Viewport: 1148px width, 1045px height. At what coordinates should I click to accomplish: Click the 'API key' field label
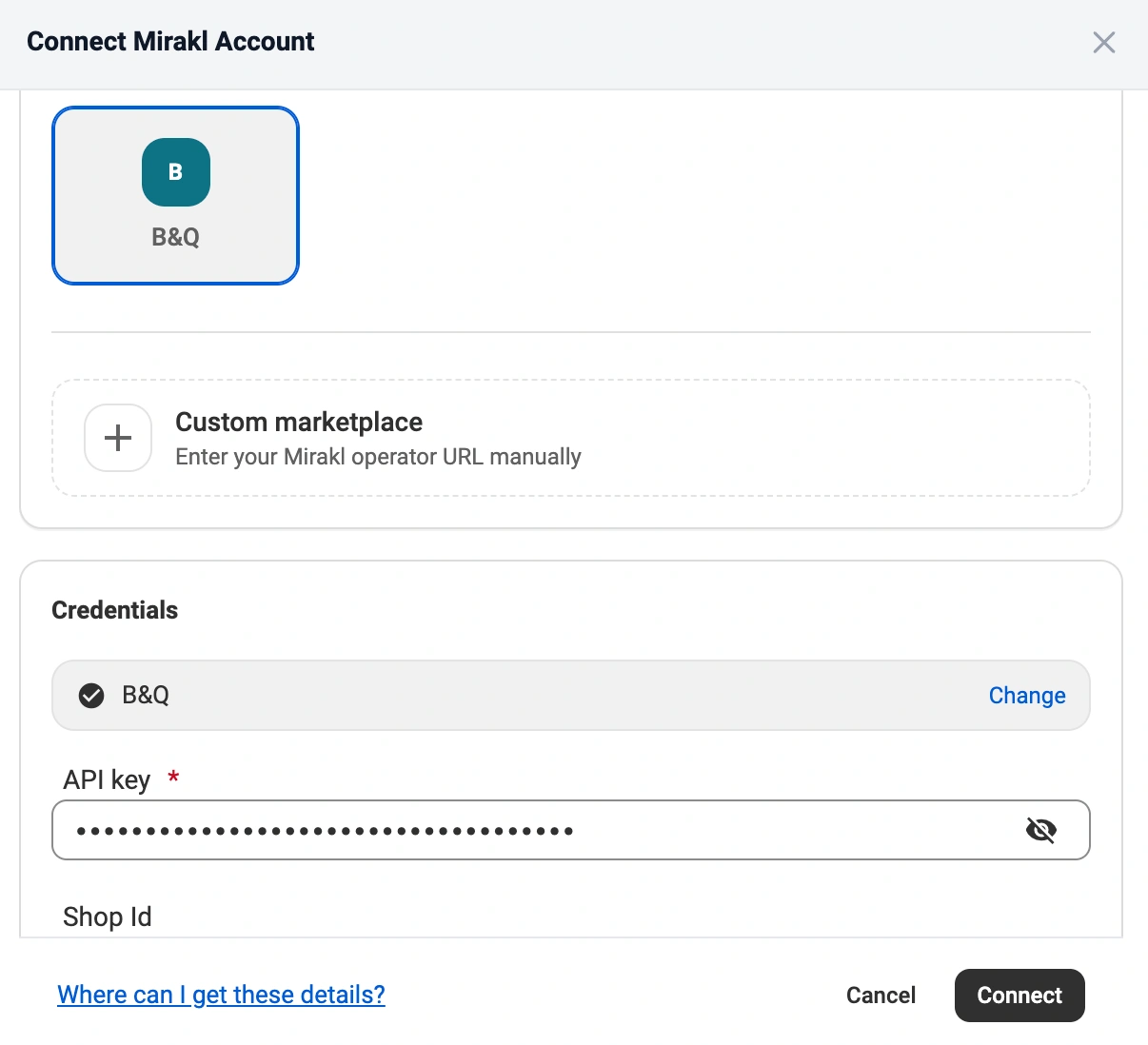[x=107, y=779]
